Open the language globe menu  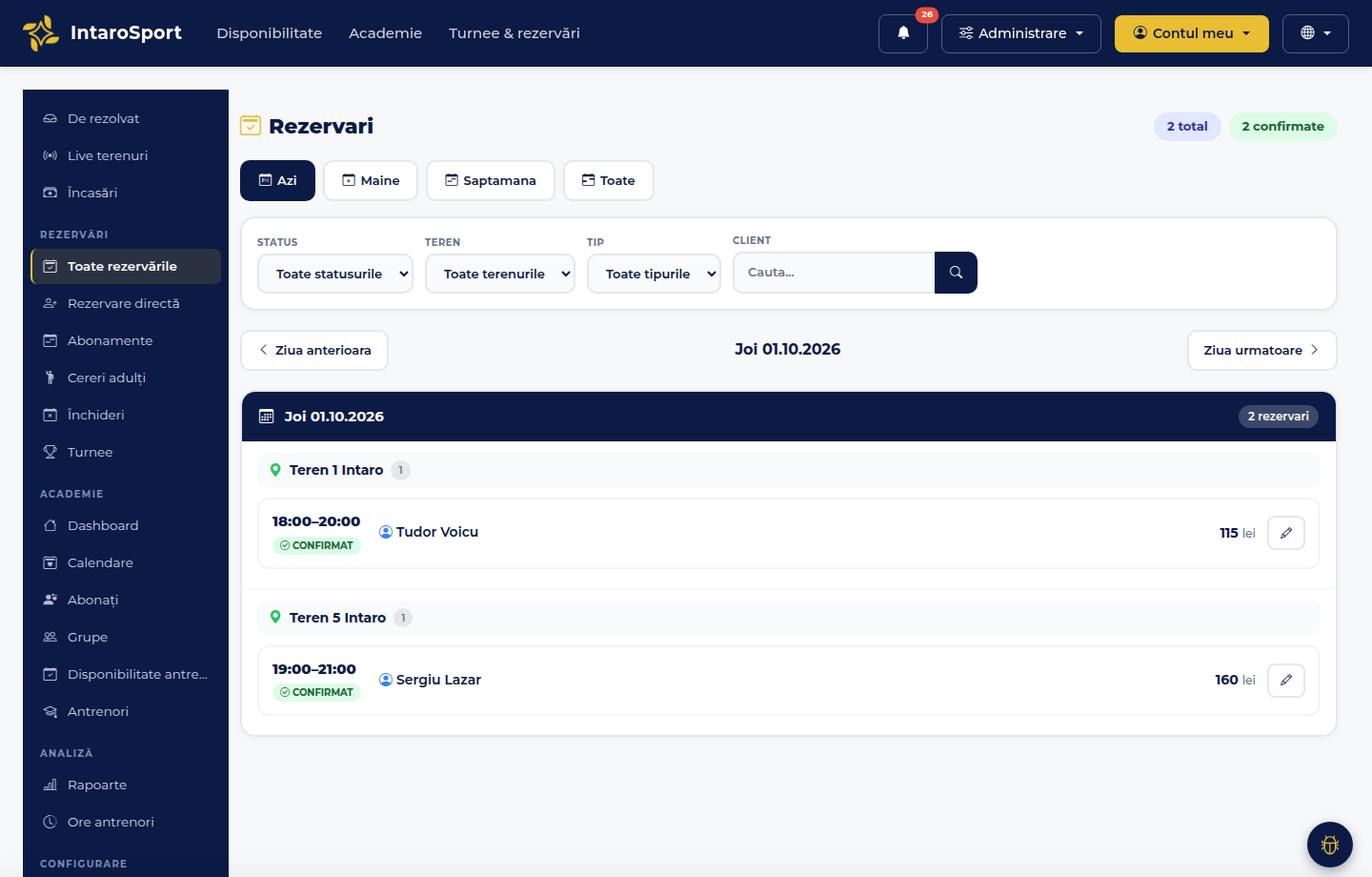(1316, 33)
